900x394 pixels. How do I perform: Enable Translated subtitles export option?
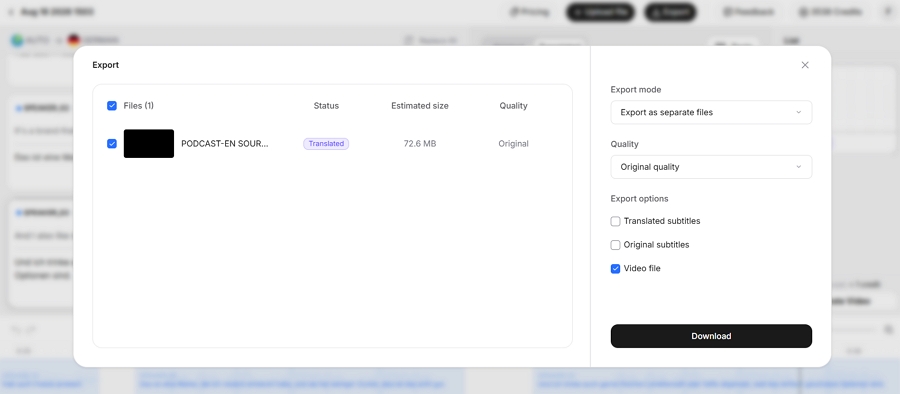615,221
